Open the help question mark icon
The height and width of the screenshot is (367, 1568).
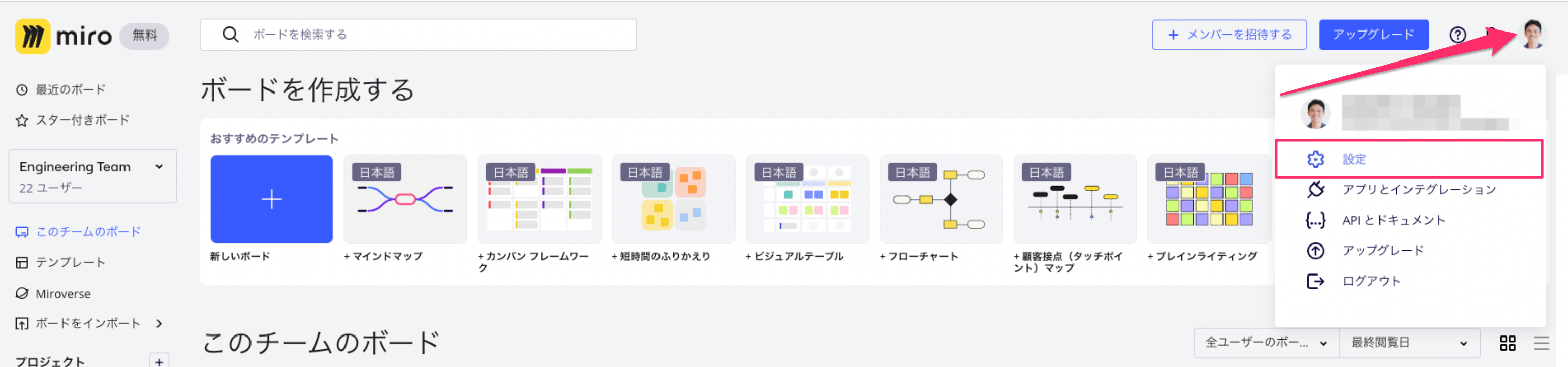[1457, 35]
